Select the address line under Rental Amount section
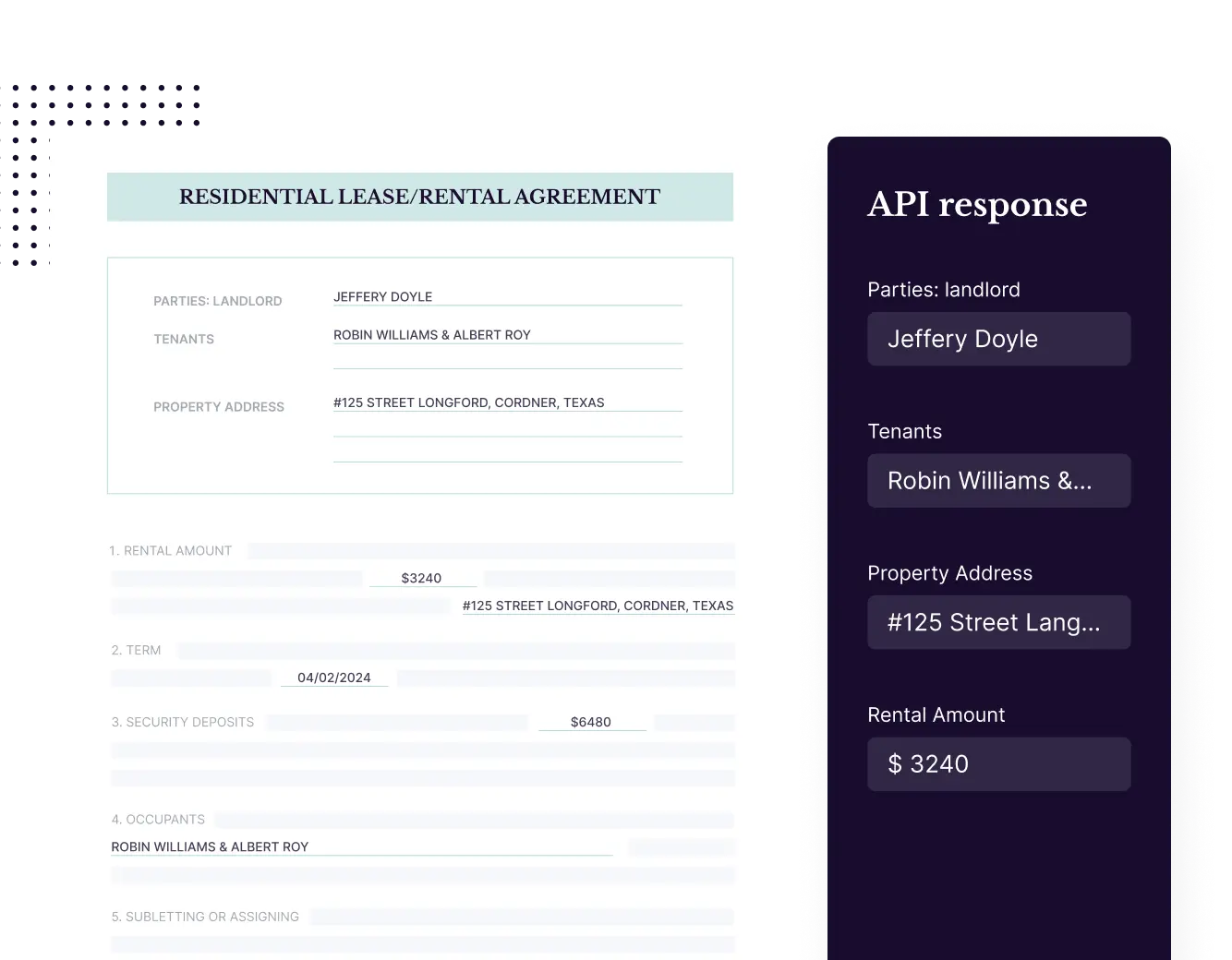 pos(598,606)
